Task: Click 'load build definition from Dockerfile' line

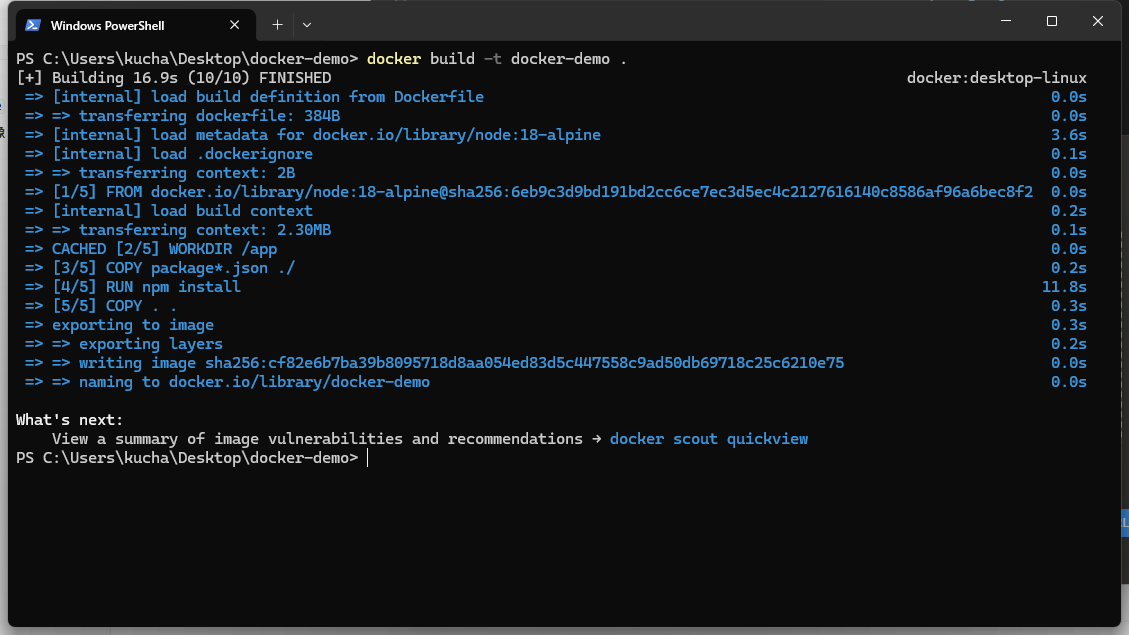Action: coord(254,97)
